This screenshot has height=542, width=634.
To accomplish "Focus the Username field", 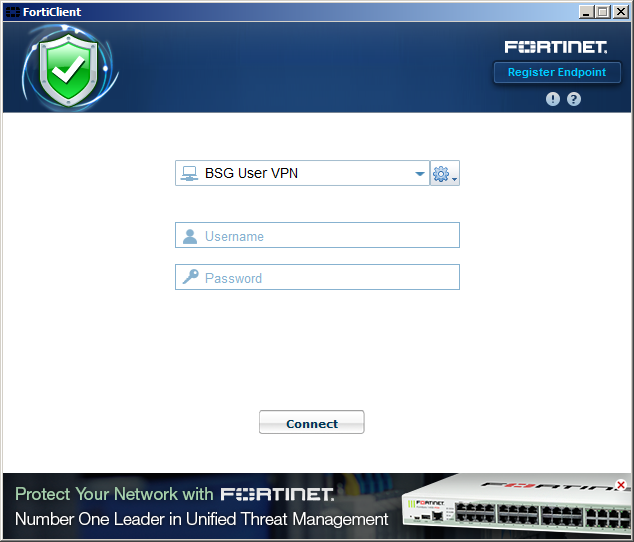I will (x=317, y=235).
